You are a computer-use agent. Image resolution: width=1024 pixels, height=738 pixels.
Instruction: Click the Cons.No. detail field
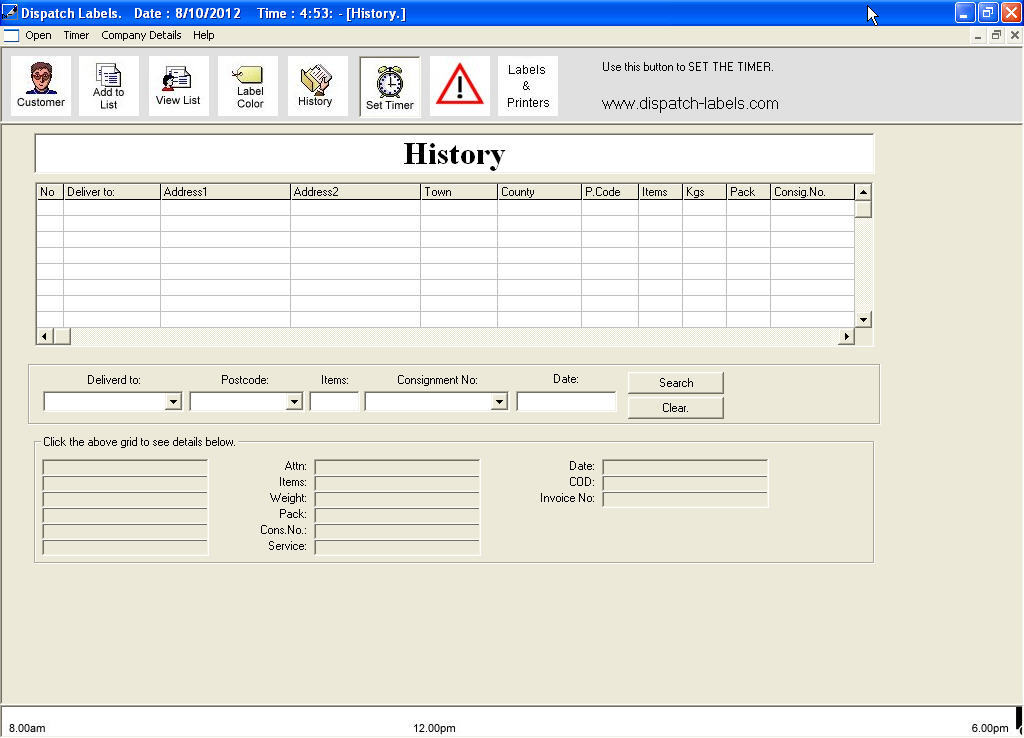[397, 530]
